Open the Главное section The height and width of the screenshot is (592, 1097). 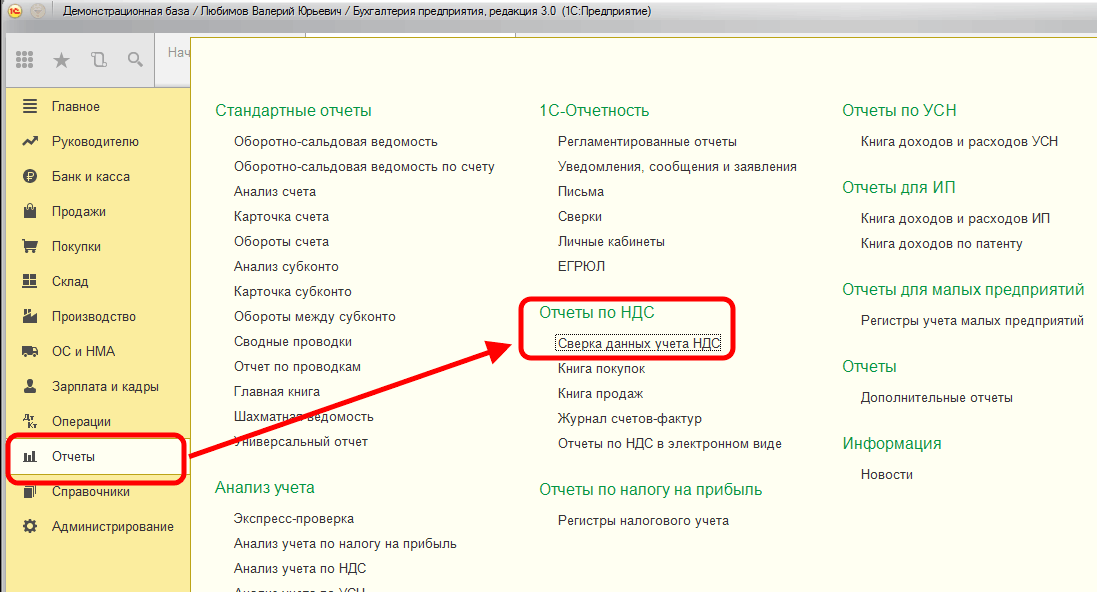(76, 106)
